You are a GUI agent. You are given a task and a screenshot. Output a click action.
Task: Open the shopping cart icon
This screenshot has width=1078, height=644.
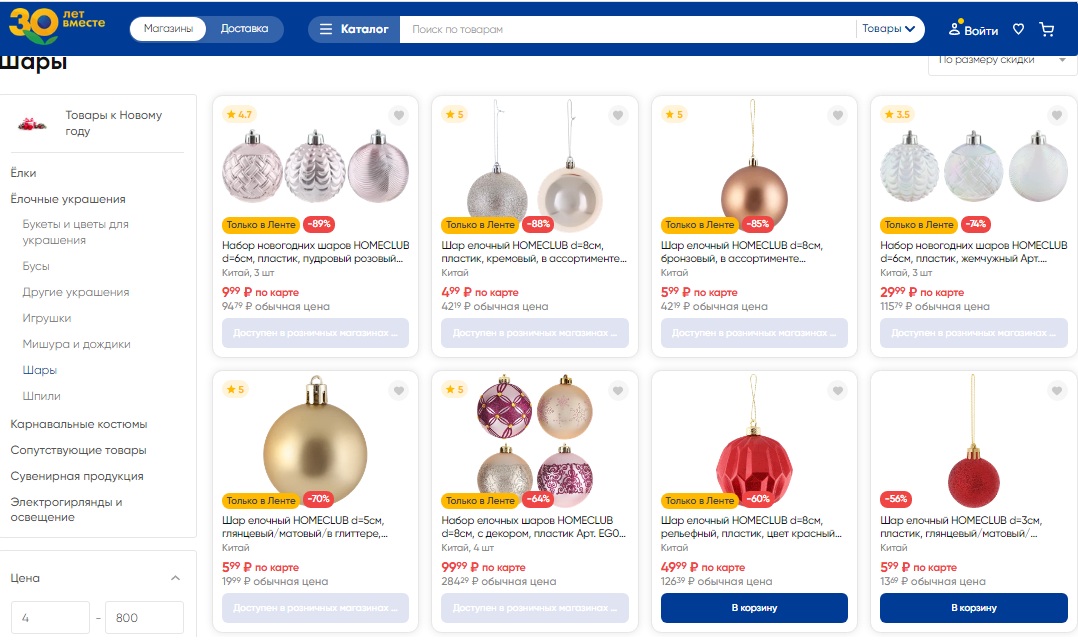coord(1047,30)
